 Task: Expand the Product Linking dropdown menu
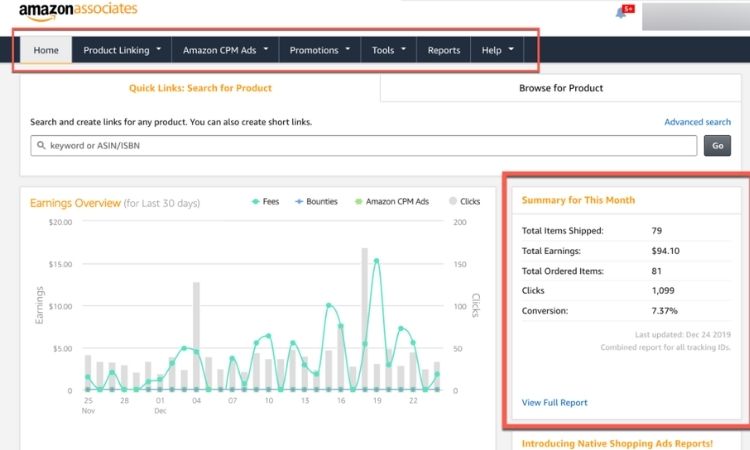click(122, 50)
